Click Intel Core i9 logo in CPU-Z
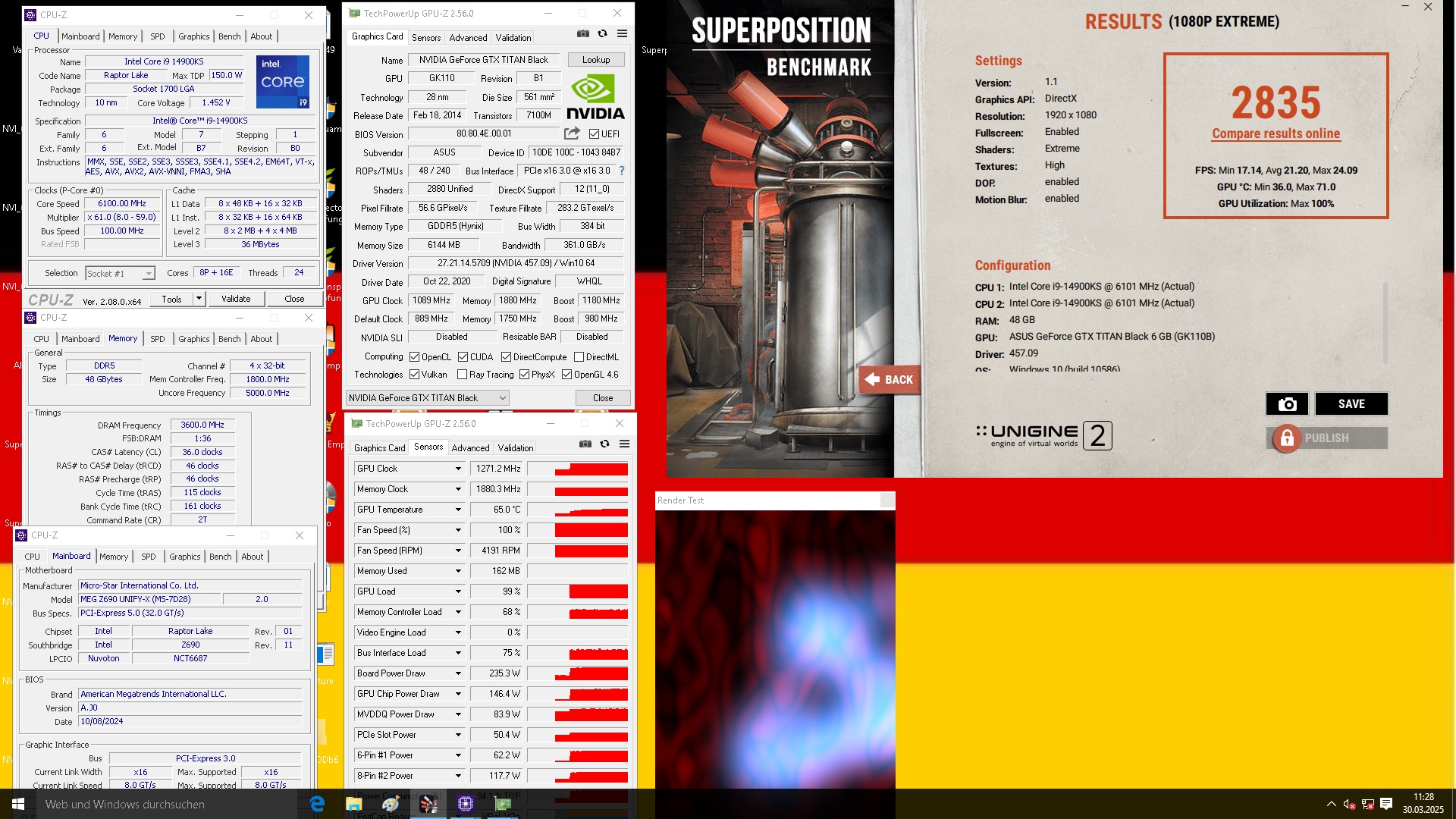Viewport: 1456px width, 819px height. pos(283,81)
